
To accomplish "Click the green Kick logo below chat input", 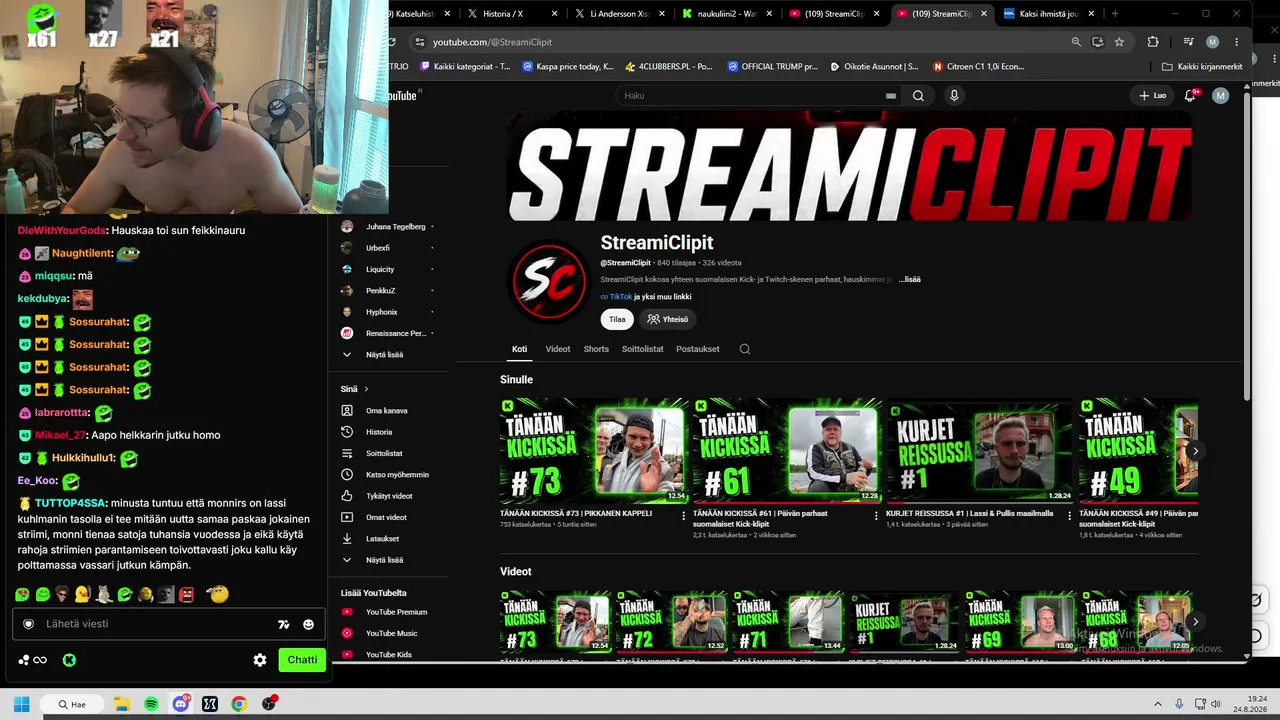I will (x=69, y=660).
